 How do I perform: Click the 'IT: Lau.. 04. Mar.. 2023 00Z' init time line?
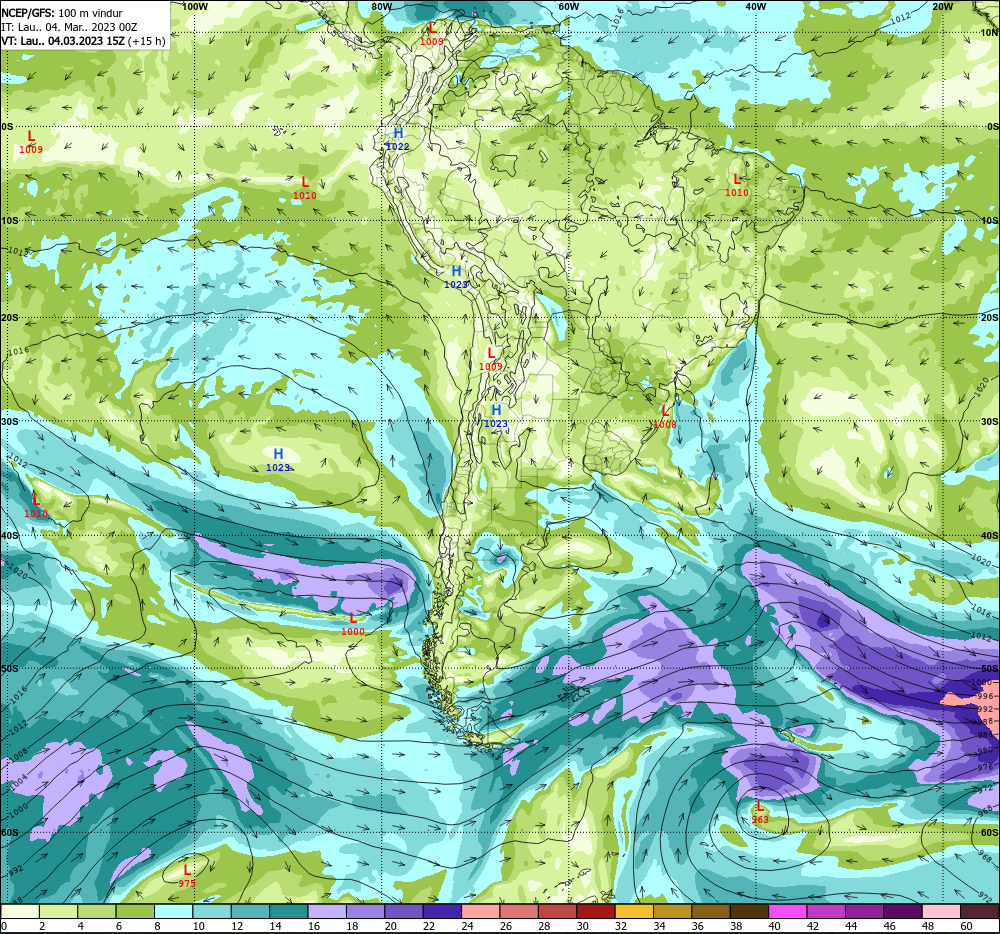(x=70, y=27)
